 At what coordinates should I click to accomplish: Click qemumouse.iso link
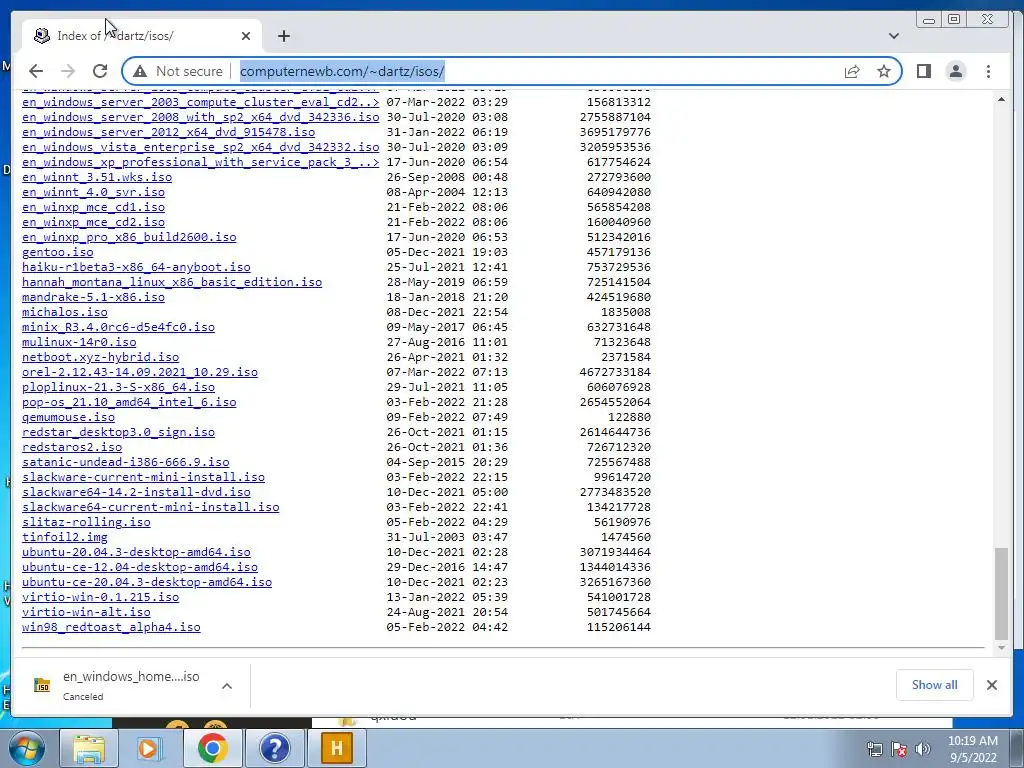tap(69, 417)
